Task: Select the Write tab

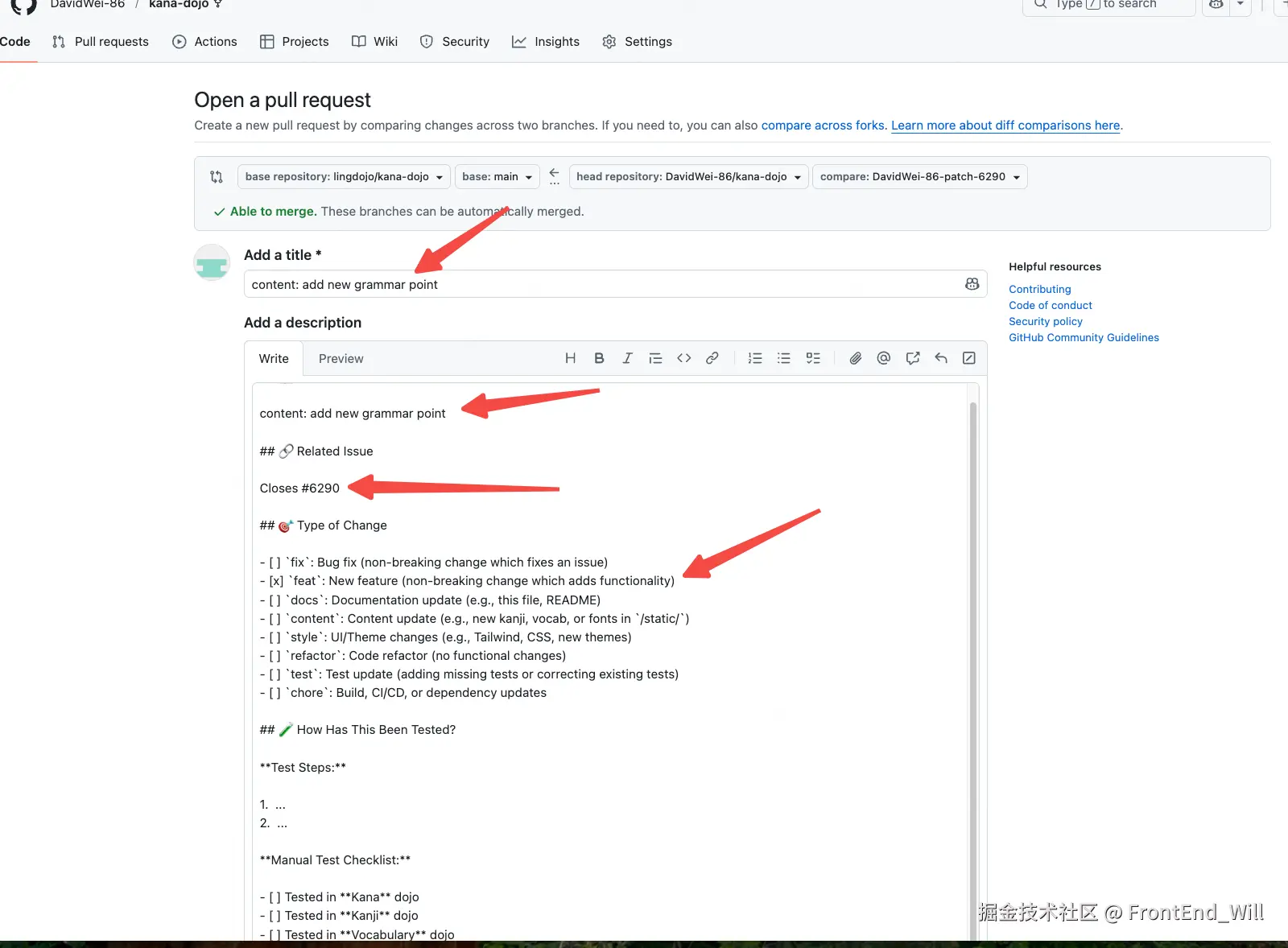Action: pos(274,359)
